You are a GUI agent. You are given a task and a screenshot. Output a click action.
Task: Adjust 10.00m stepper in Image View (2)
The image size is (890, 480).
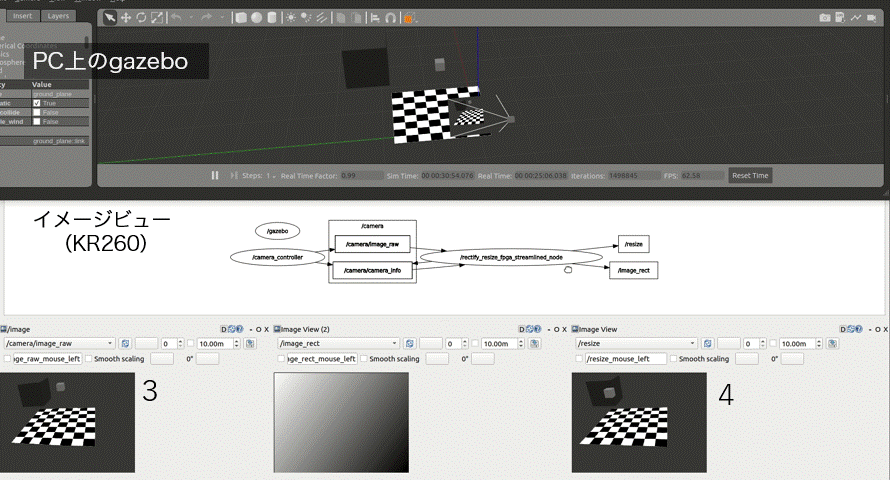[520, 344]
